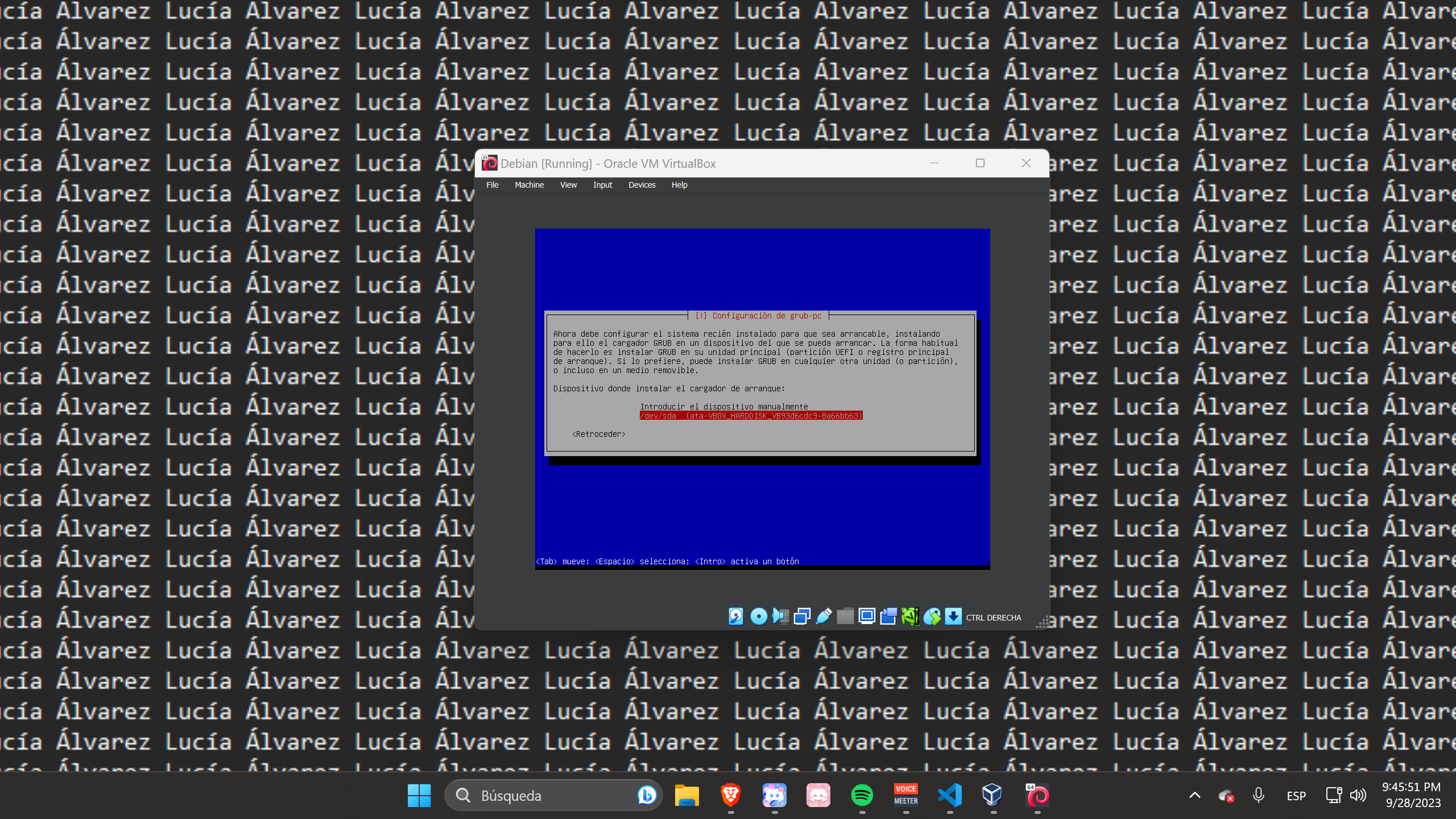The width and height of the screenshot is (1456, 819).
Task: Open the Devices menu
Action: coord(642,185)
